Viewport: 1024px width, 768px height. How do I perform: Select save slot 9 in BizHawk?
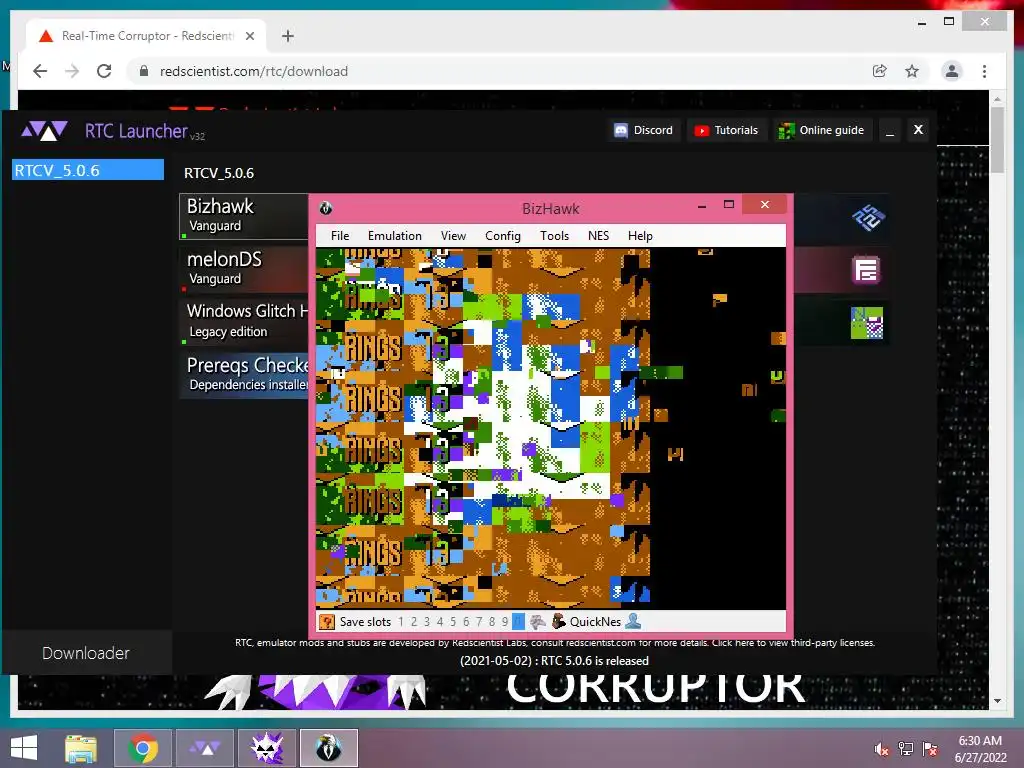(505, 622)
